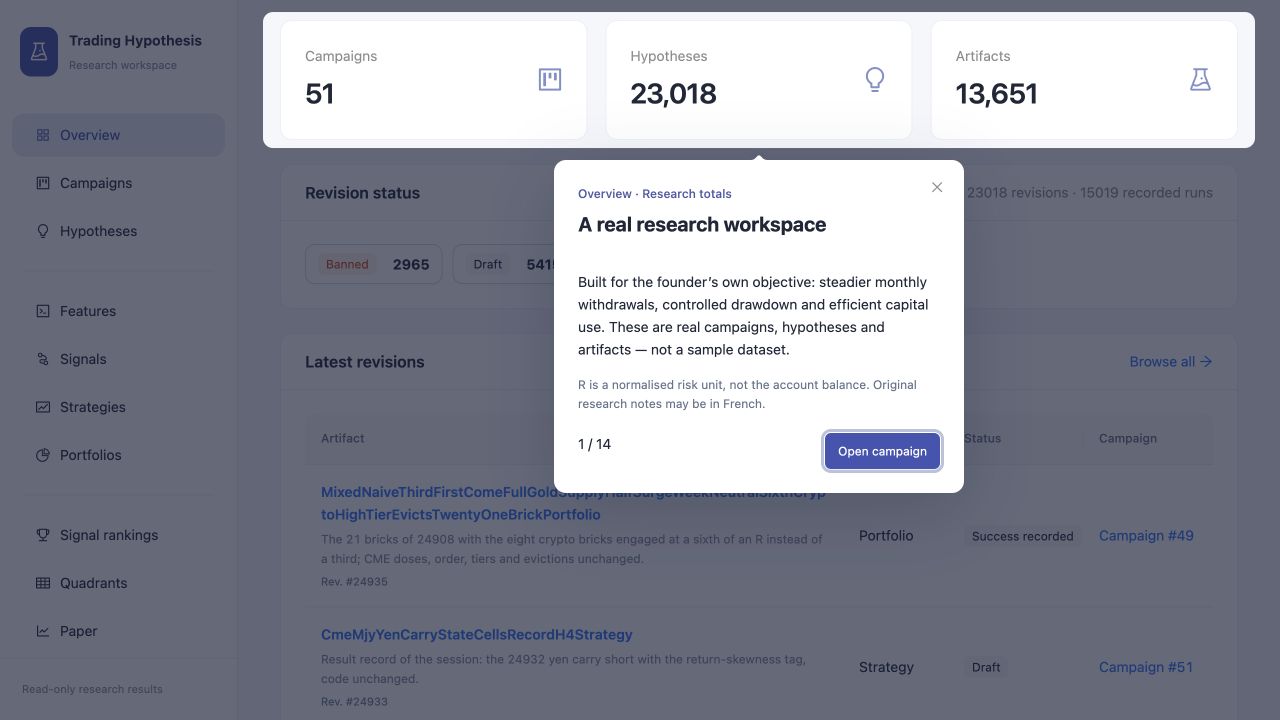Open Hypotheses from the sidebar

pos(118,231)
